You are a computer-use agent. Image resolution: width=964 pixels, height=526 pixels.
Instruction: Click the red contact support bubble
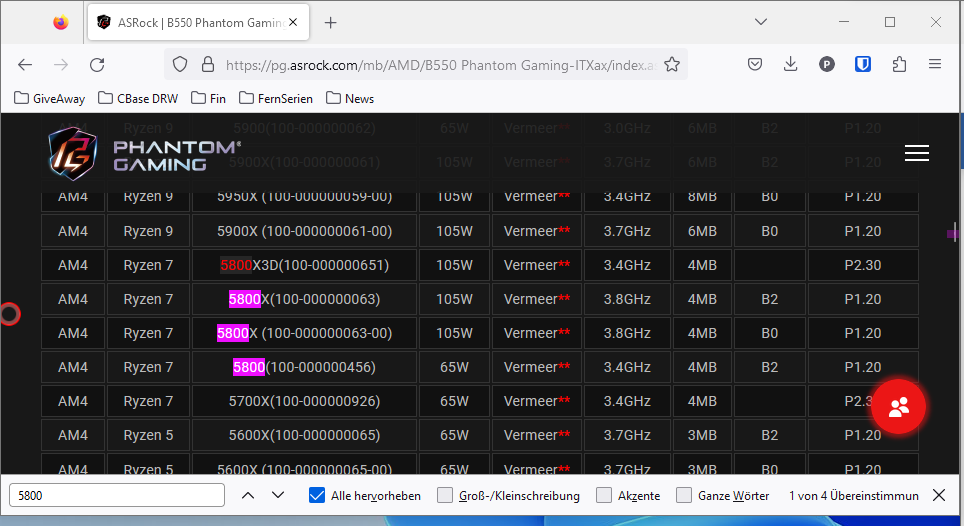(x=898, y=407)
